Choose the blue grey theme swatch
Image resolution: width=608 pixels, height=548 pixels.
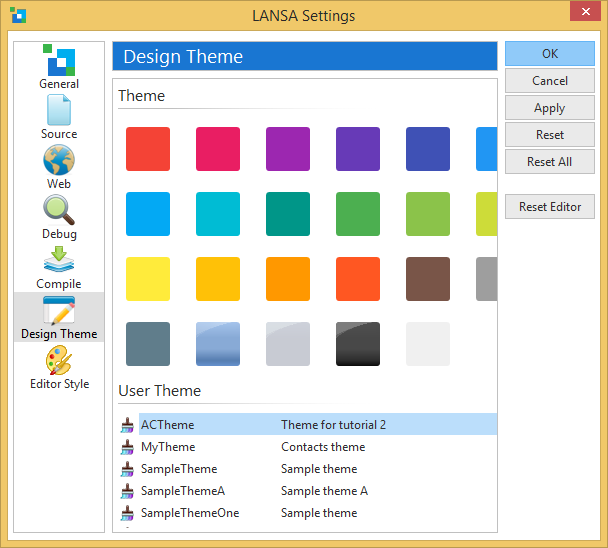click(148, 344)
